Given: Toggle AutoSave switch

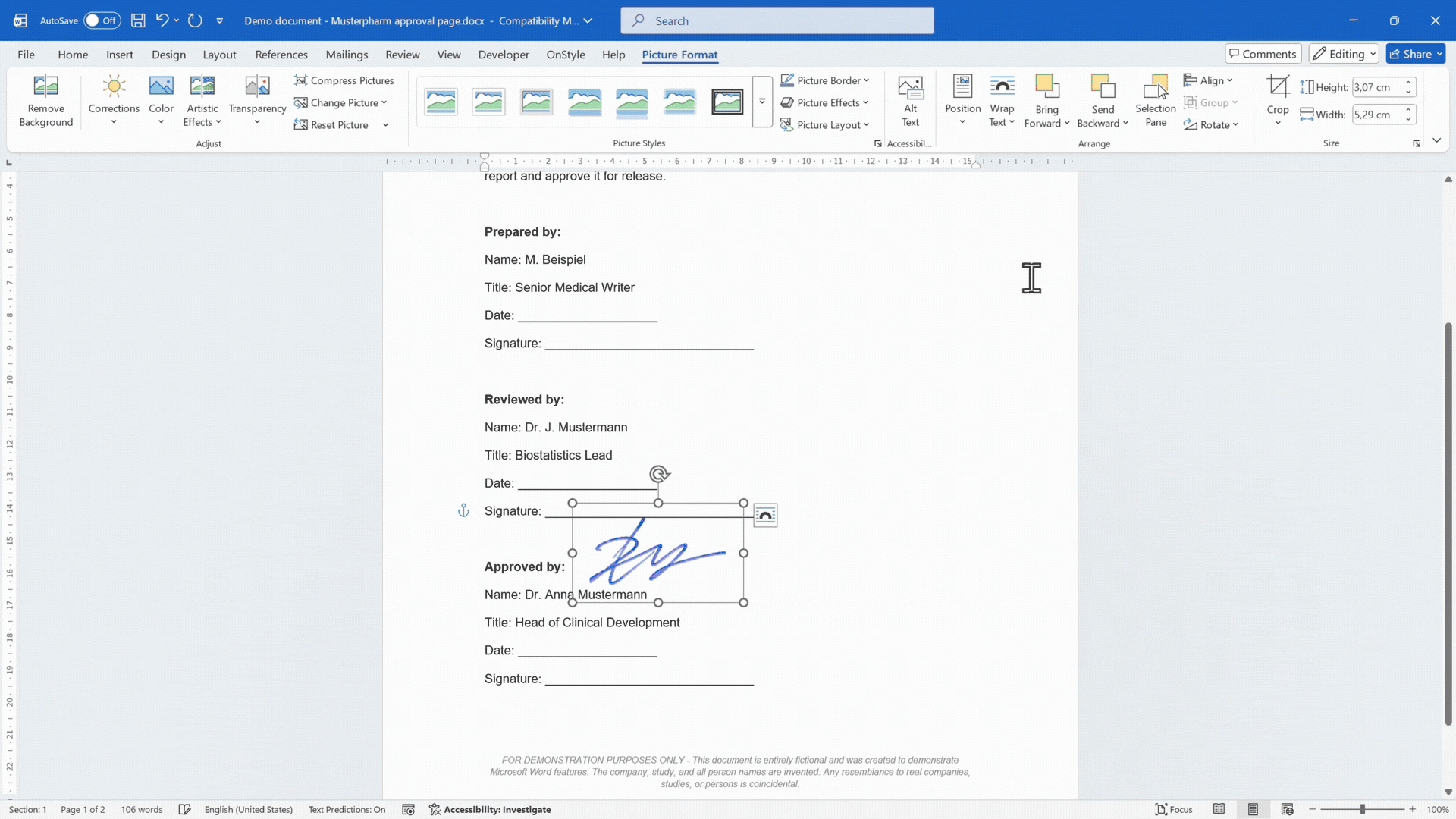Looking at the screenshot, I should click(102, 20).
